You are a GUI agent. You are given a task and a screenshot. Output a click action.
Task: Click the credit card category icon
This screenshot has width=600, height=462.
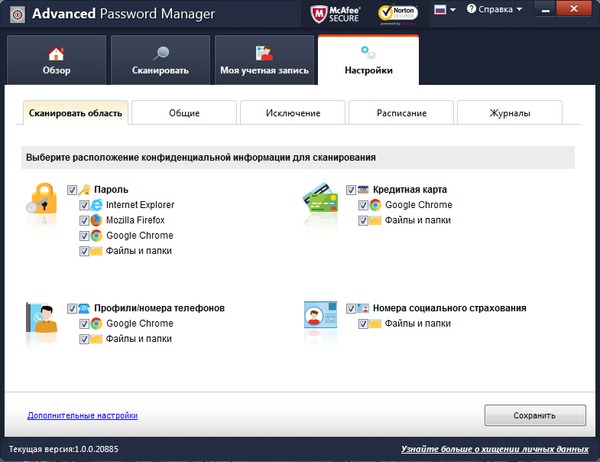[322, 204]
